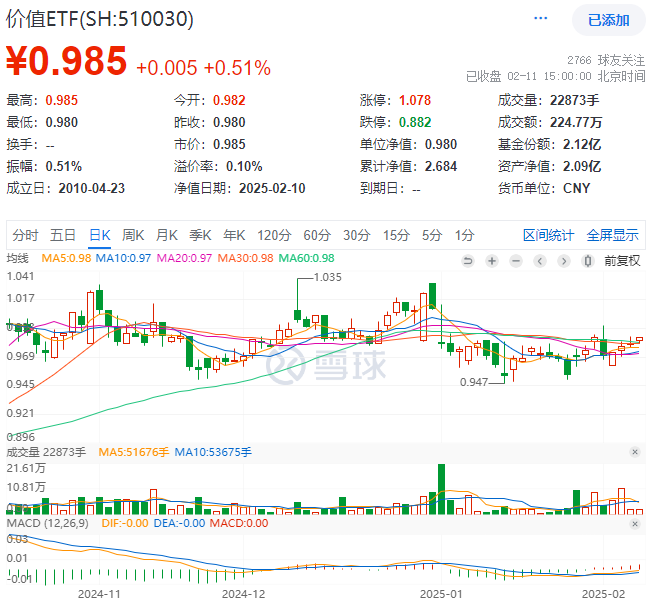The height and width of the screenshot is (608, 659).
Task: Click the 已添加 watchlist button
Action: click(x=608, y=20)
